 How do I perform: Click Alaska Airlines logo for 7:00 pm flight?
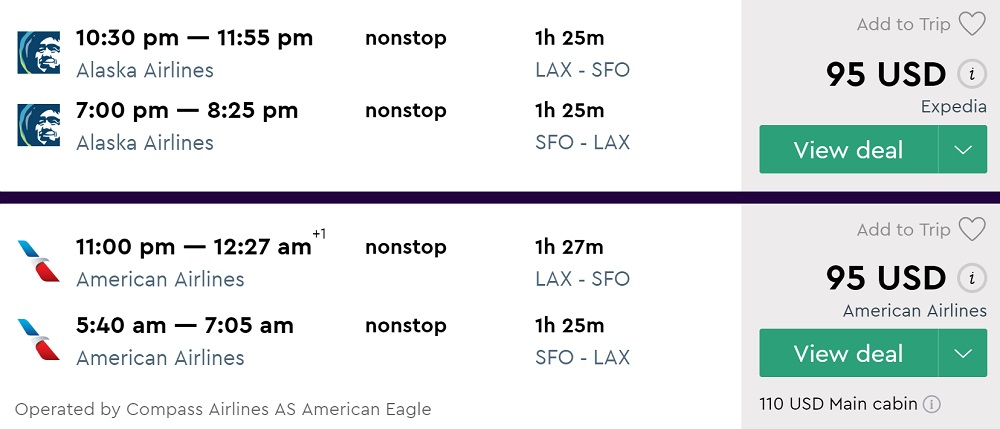coord(38,125)
